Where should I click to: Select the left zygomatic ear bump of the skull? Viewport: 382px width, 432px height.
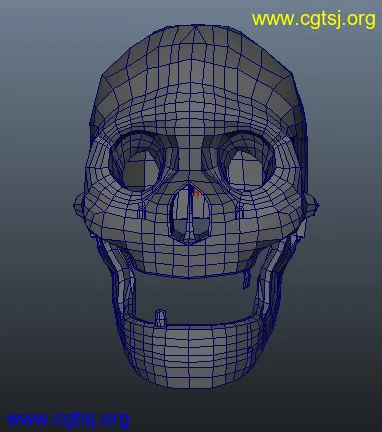pyautogui.click(x=79, y=204)
